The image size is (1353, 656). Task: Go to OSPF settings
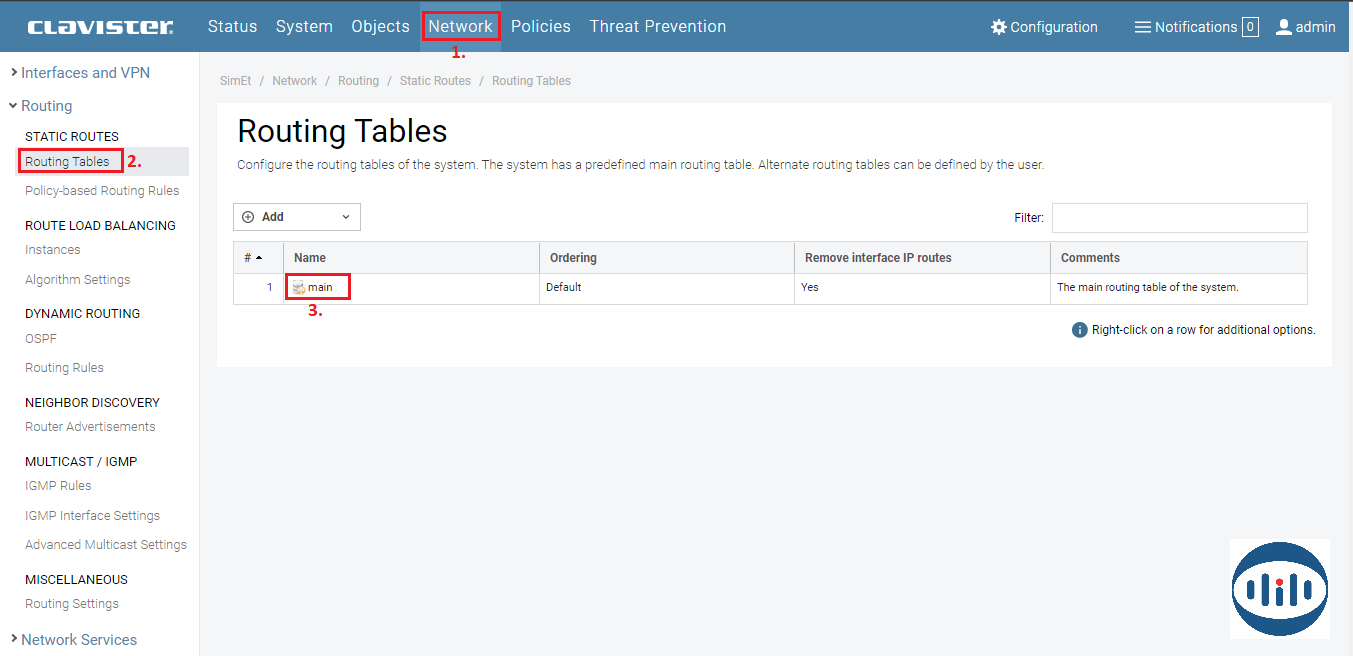point(41,339)
